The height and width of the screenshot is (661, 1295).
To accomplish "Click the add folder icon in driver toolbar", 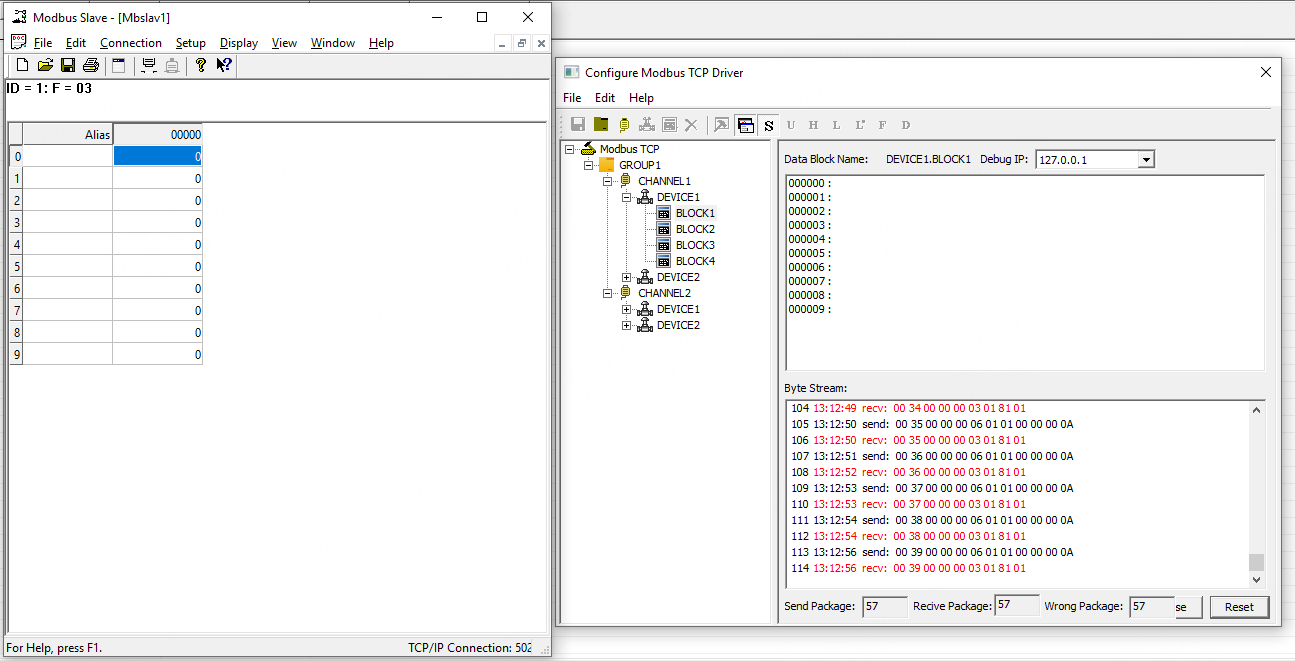I will (x=601, y=125).
